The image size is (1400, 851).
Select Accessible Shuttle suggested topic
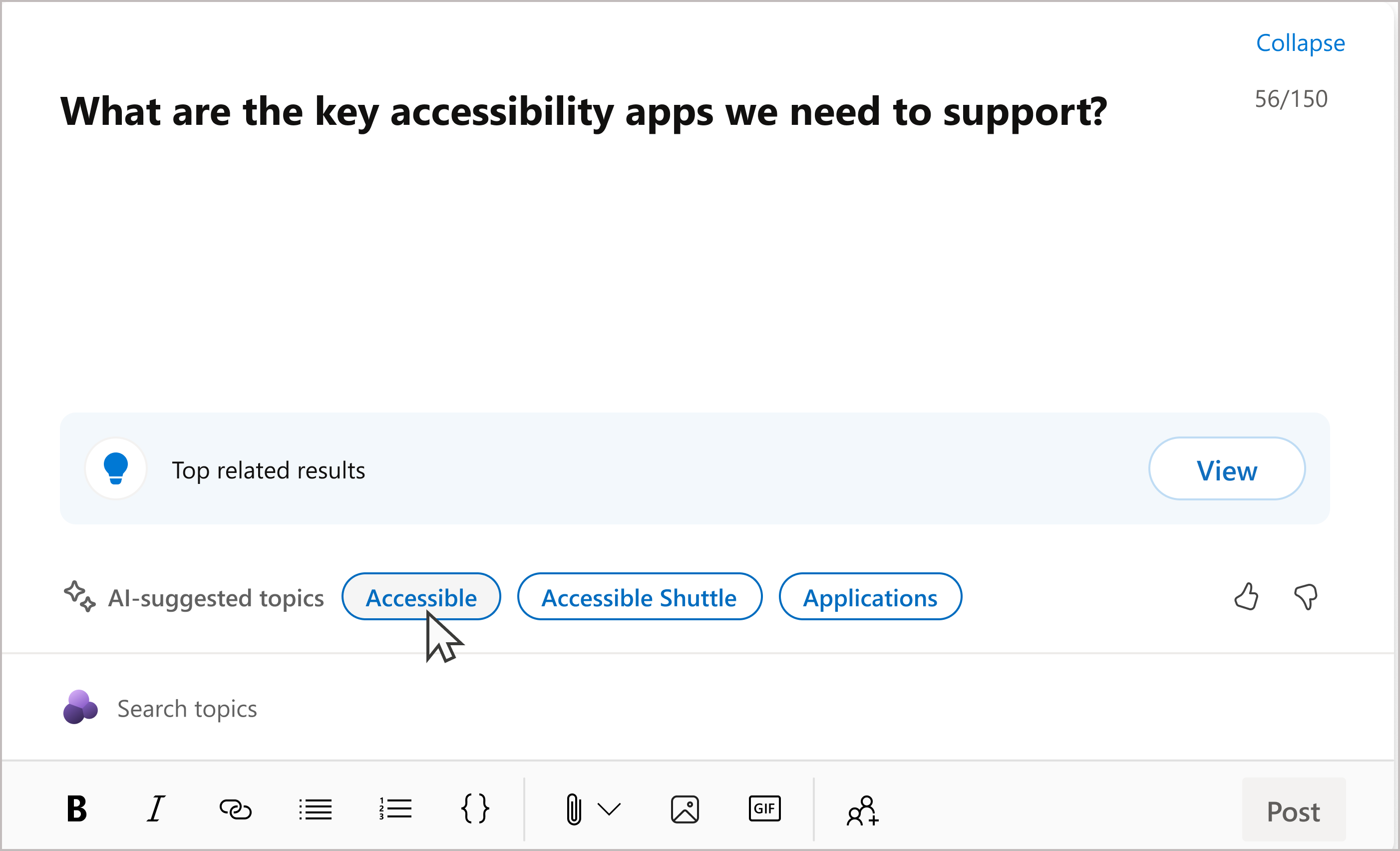[x=638, y=597]
